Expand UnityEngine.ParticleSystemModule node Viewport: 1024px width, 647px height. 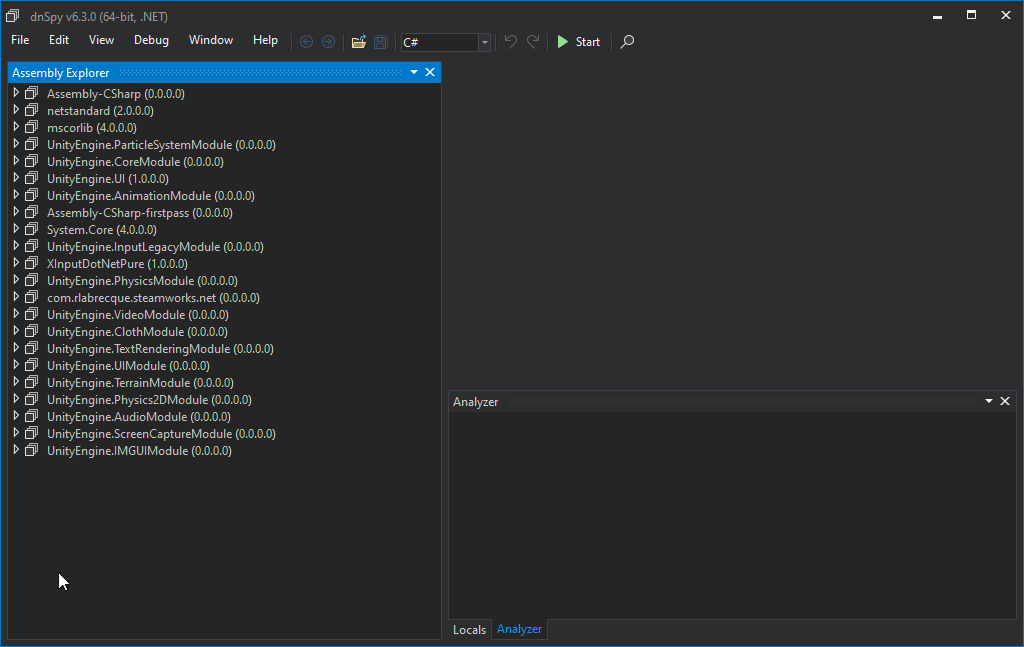click(x=16, y=144)
